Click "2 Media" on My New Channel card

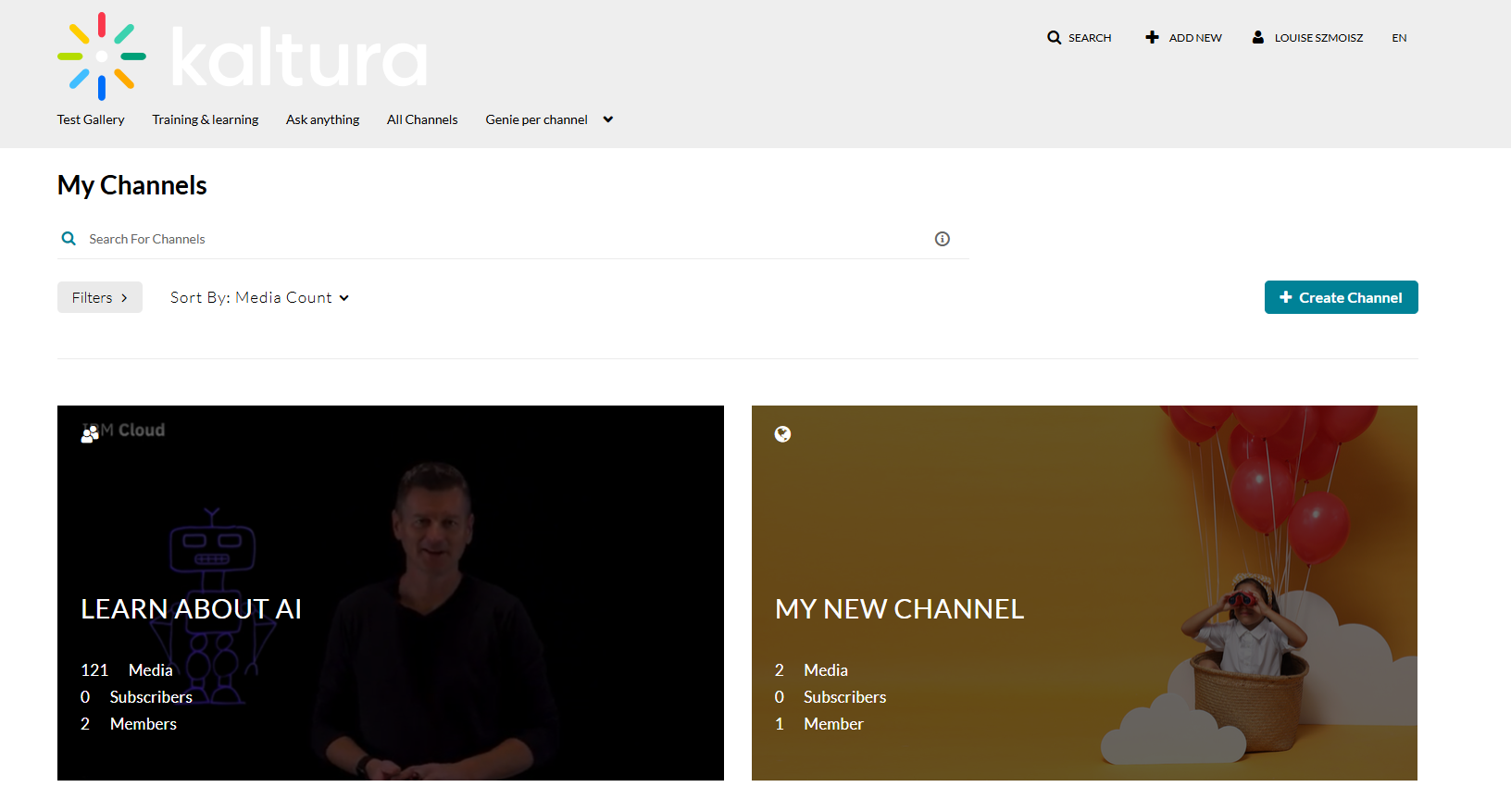click(x=812, y=670)
